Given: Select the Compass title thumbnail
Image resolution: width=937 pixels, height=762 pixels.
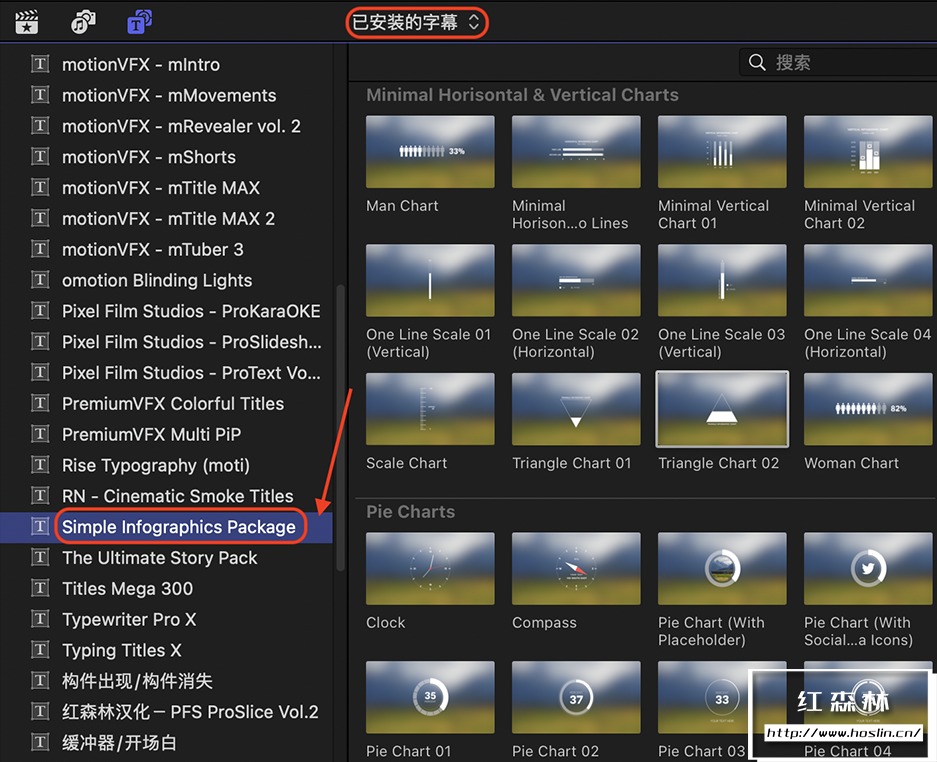Looking at the screenshot, I should click(576, 568).
